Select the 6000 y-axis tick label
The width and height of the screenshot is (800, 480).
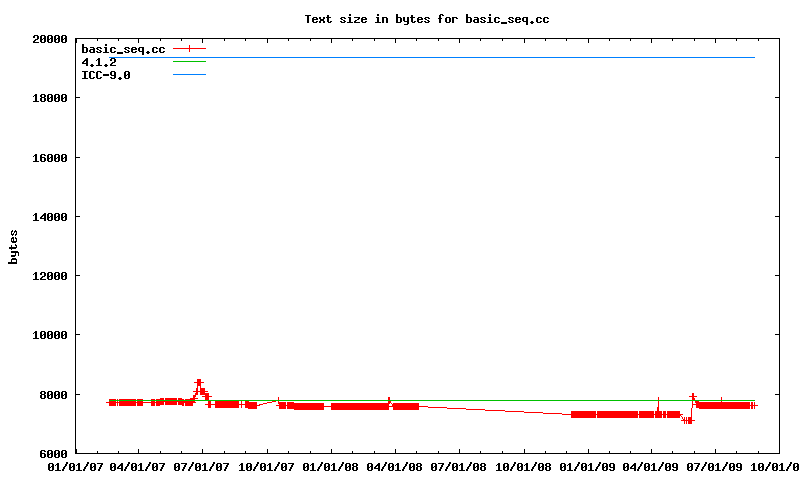(x=51, y=454)
